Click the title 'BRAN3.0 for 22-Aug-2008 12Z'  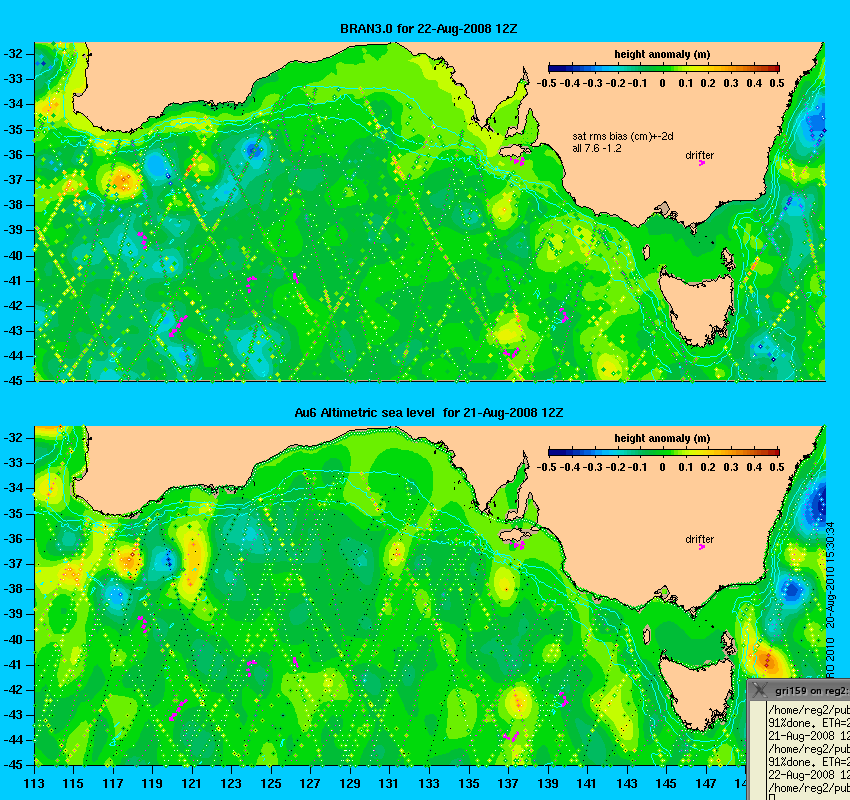(x=428, y=29)
